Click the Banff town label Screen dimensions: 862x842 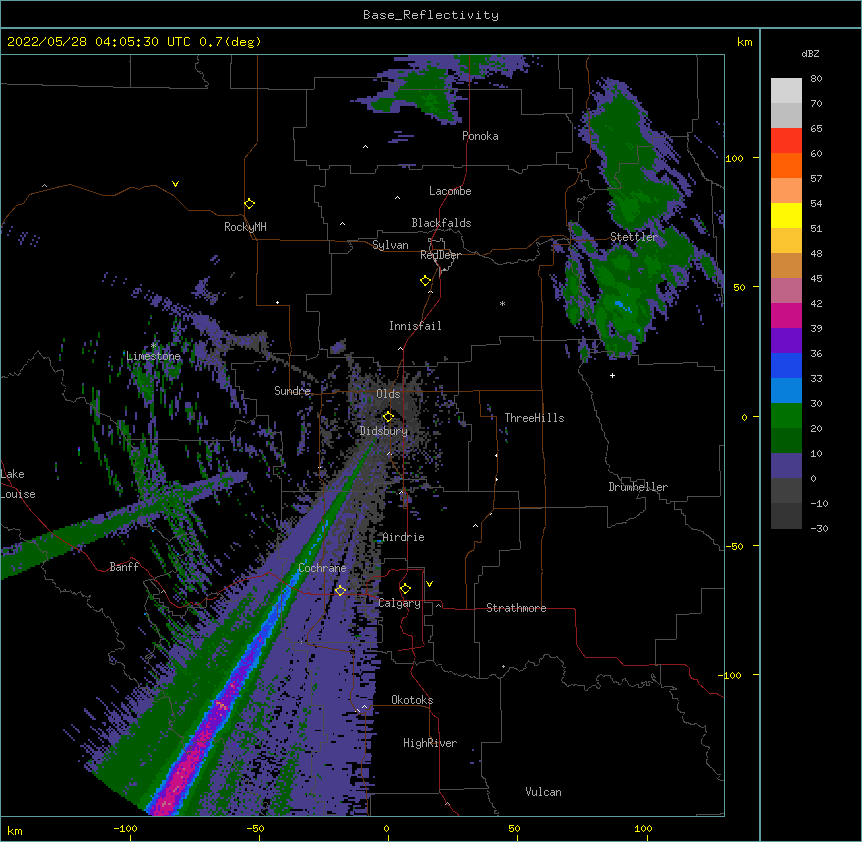124,567
